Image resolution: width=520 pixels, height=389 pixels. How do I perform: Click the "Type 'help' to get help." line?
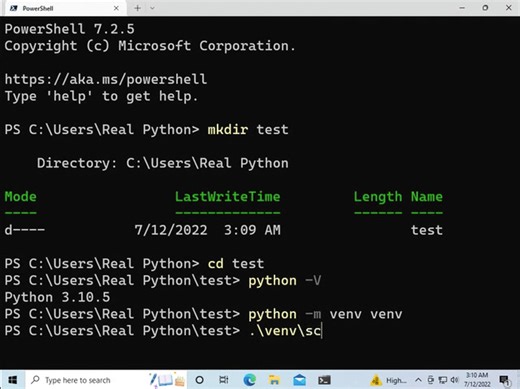101,96
